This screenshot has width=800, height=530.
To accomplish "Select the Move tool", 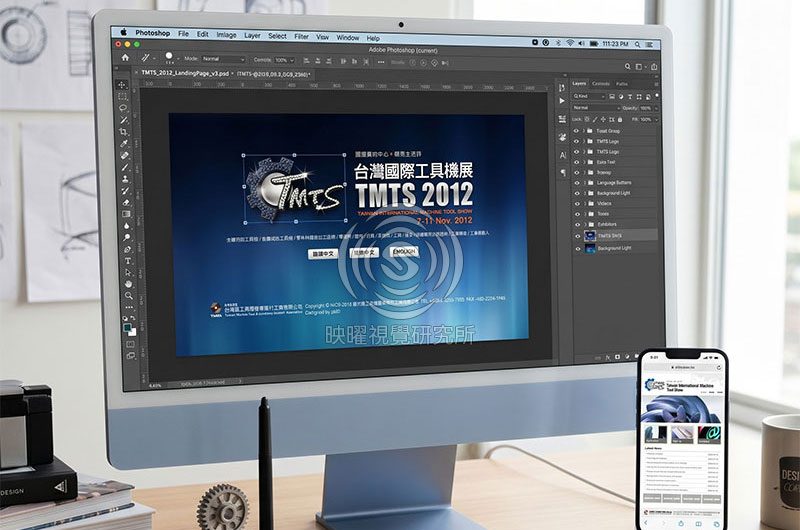I will pyautogui.click(x=121, y=85).
